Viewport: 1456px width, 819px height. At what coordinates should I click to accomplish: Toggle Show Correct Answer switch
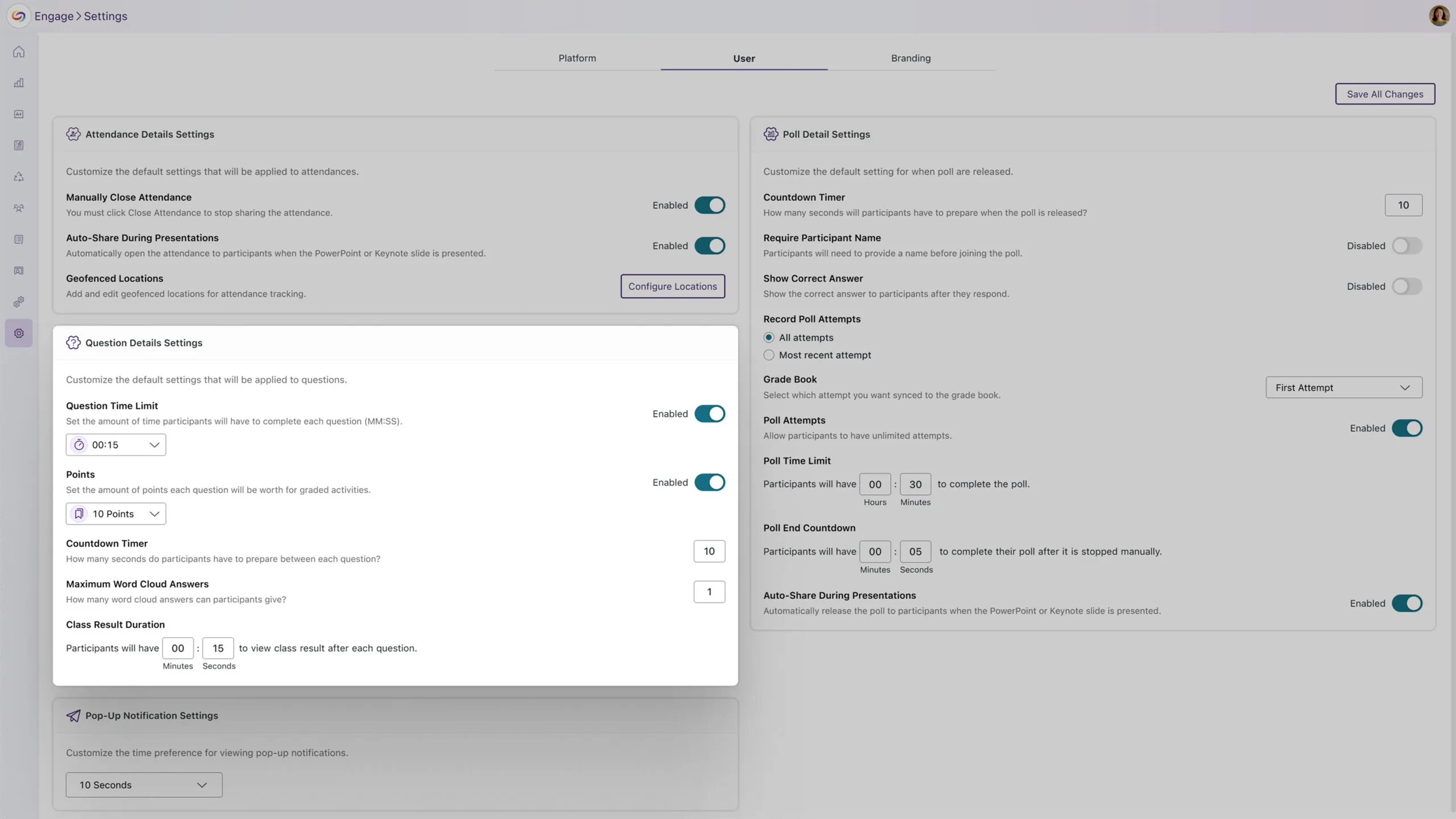(x=1407, y=286)
